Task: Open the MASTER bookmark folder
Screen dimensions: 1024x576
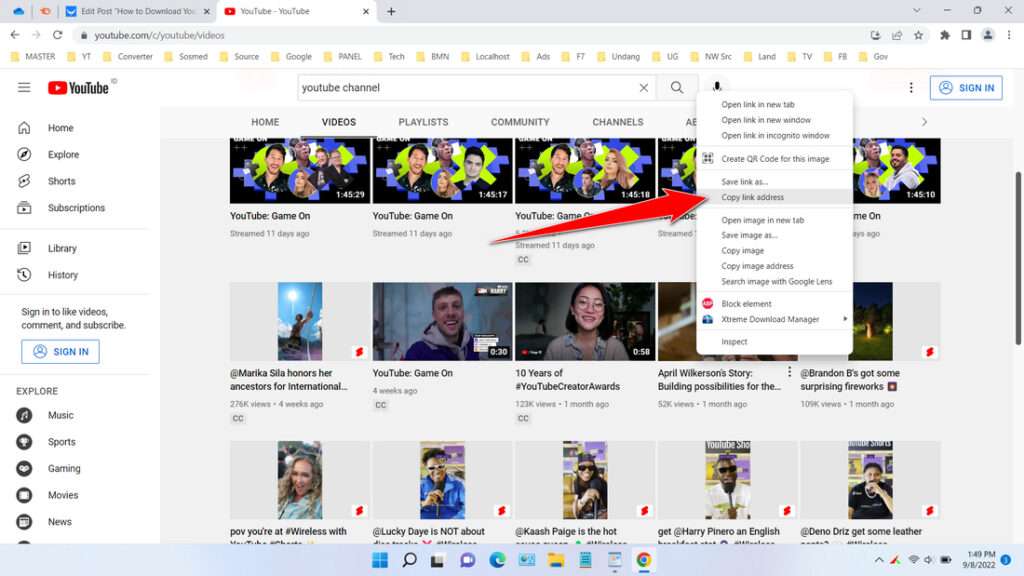Action: point(33,57)
